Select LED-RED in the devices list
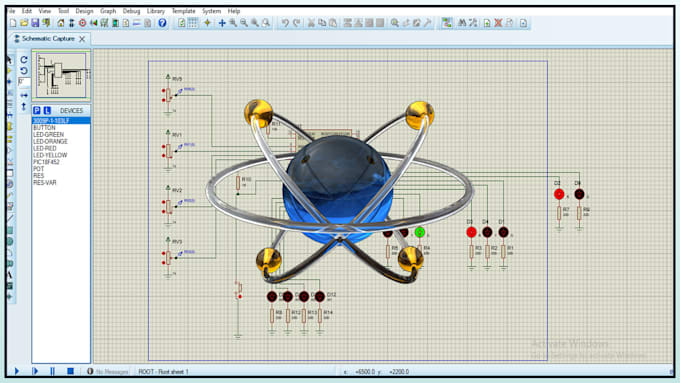Image resolution: width=680 pixels, height=383 pixels. [44, 148]
